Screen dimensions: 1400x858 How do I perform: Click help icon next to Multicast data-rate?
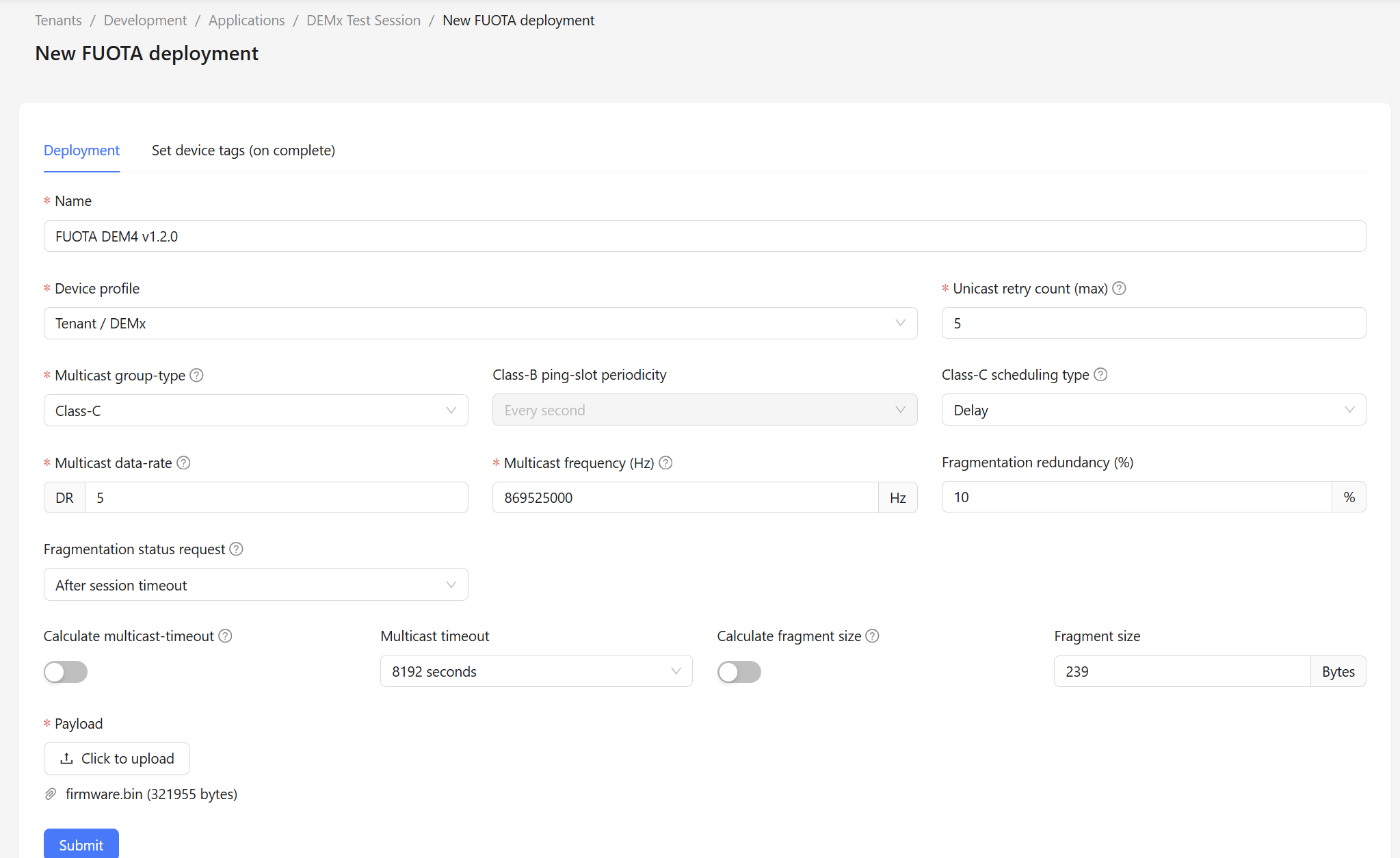[x=183, y=463]
